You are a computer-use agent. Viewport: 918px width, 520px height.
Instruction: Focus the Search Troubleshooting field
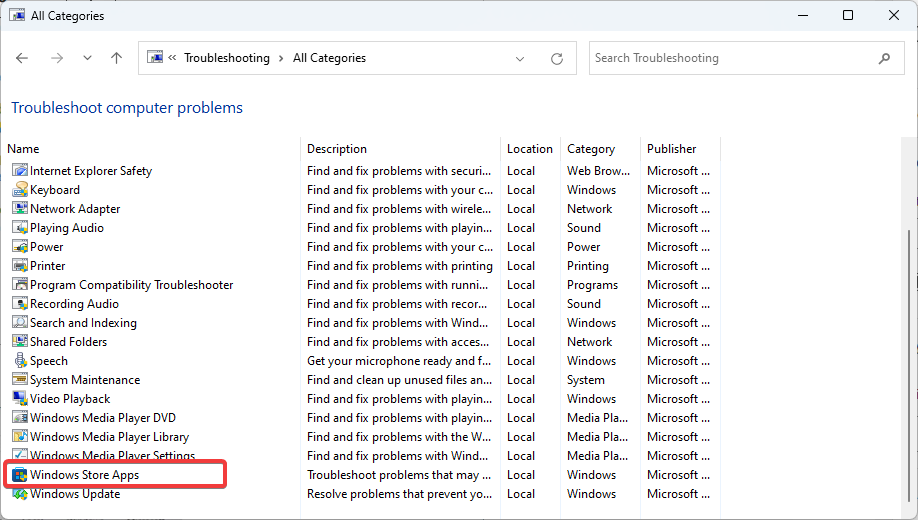click(x=735, y=58)
